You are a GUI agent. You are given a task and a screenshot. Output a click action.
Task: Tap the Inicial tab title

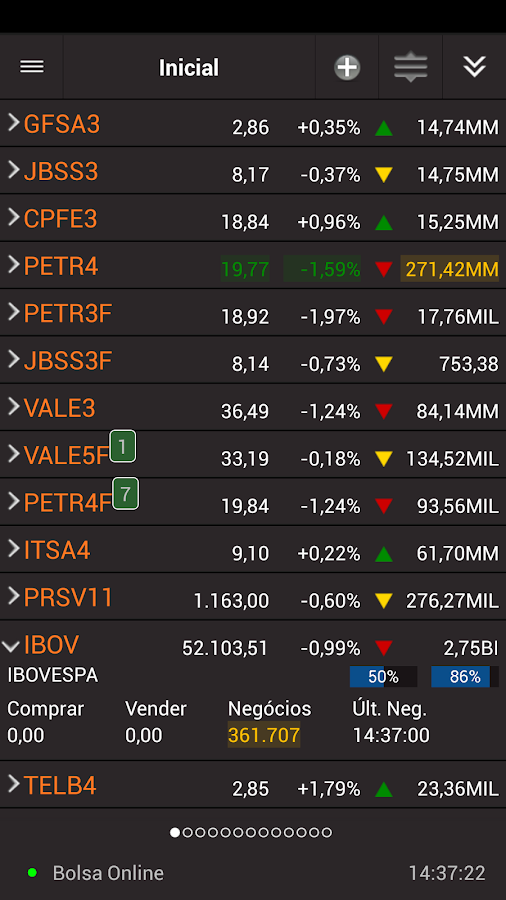[x=189, y=68]
